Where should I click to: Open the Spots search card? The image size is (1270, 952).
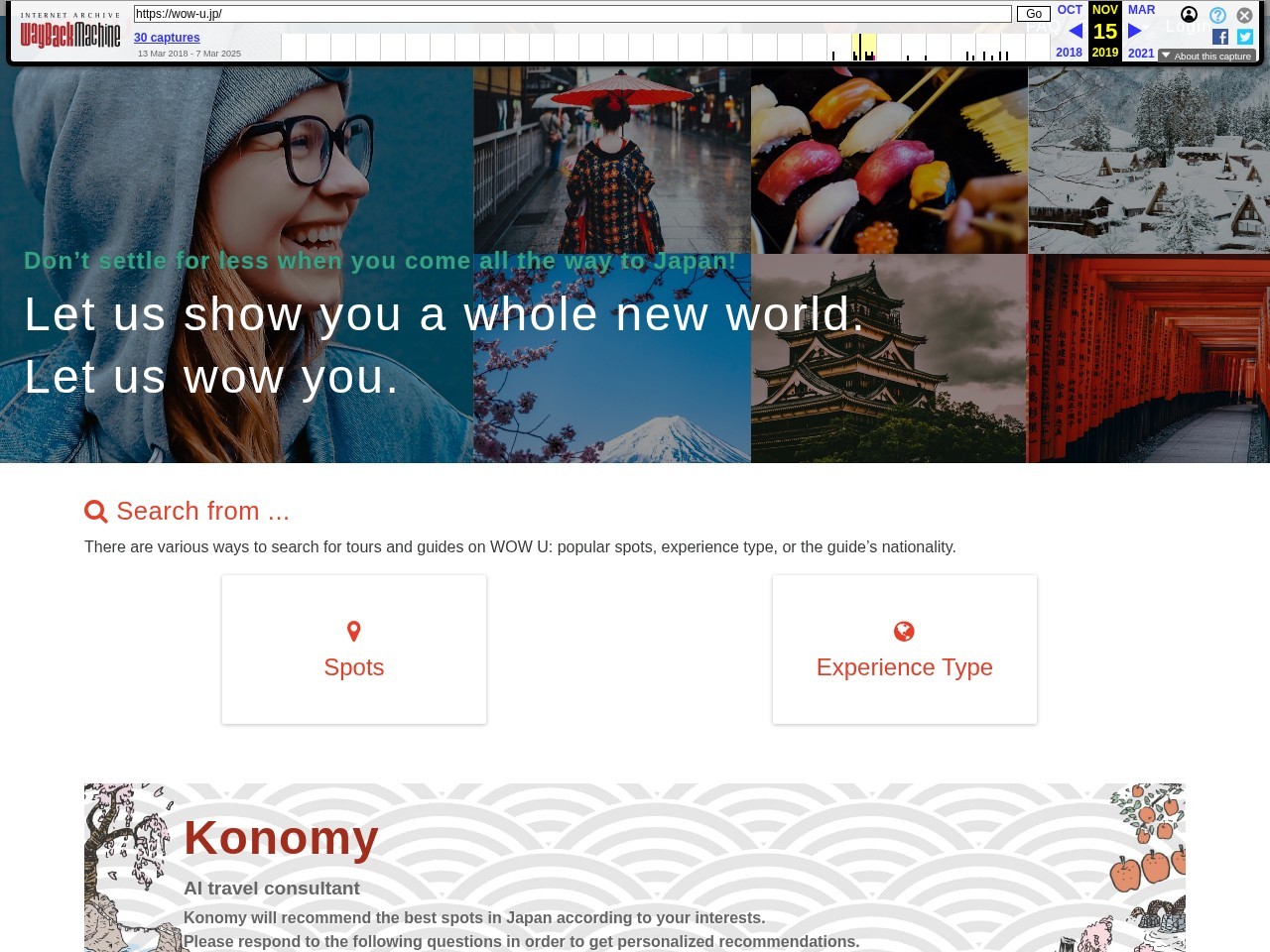(354, 650)
